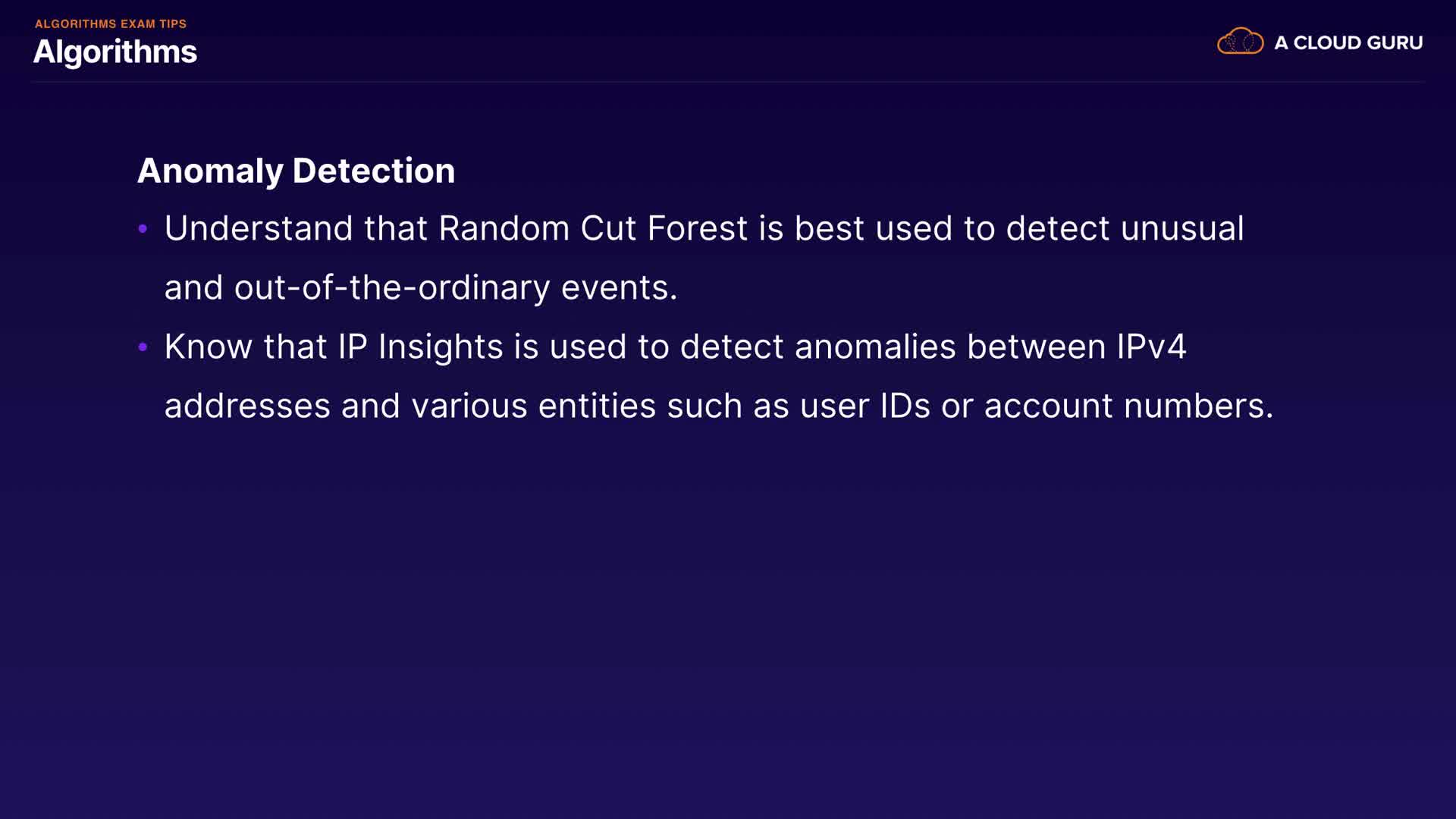Click the purple bullet before Know
Screen dimensions: 1456x819
point(143,347)
